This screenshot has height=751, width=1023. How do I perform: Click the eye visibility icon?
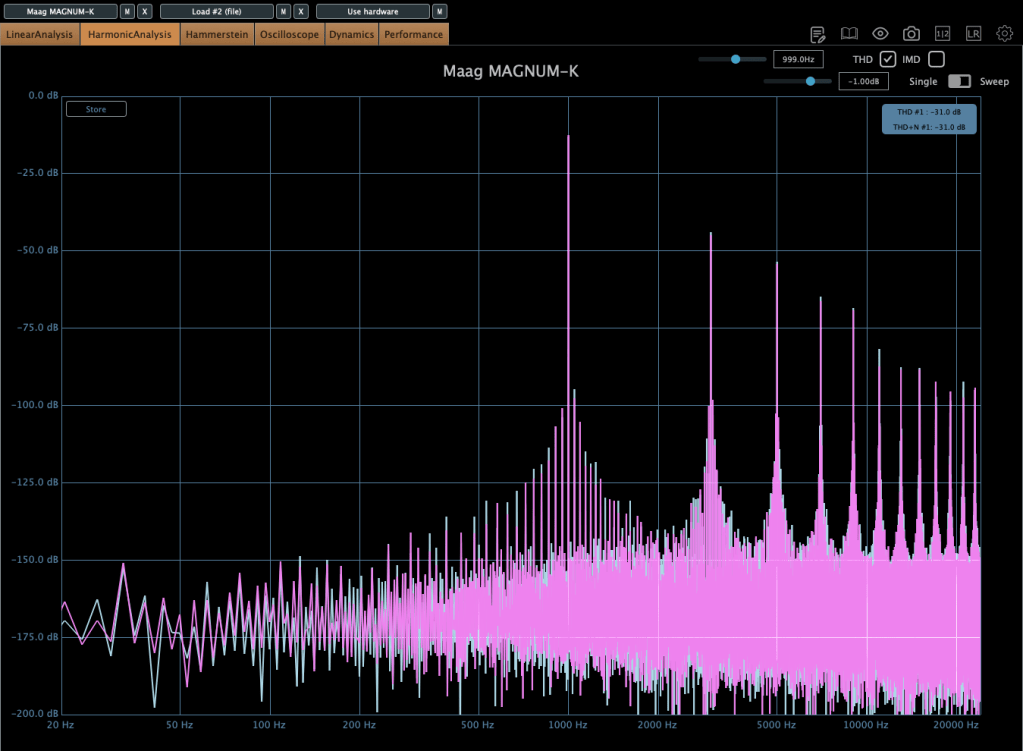tap(880, 34)
